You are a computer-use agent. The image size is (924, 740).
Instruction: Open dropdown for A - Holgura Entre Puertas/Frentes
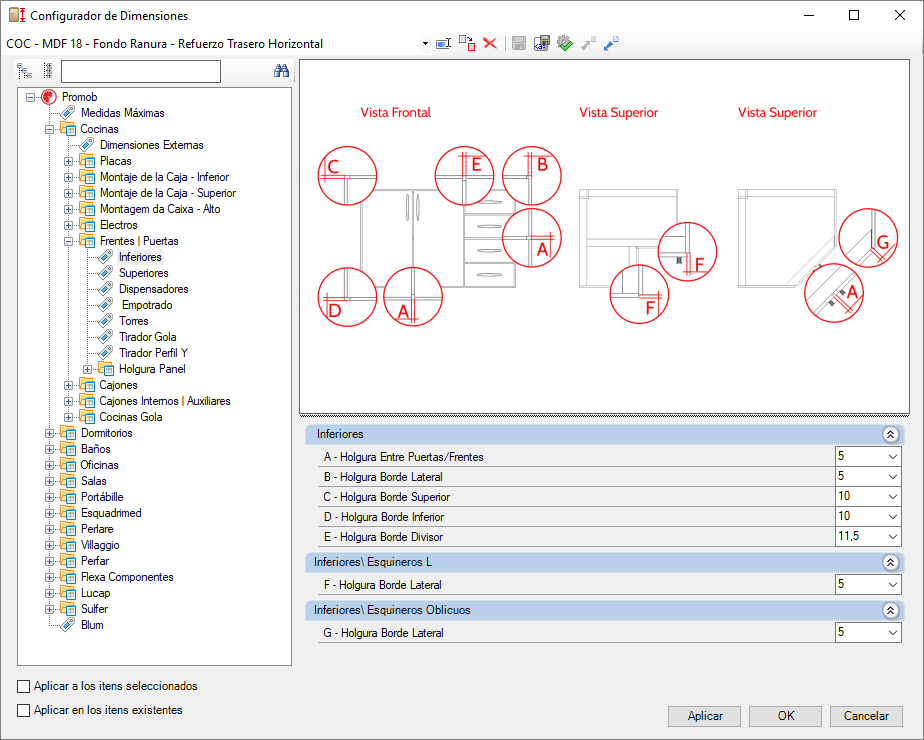(x=893, y=457)
